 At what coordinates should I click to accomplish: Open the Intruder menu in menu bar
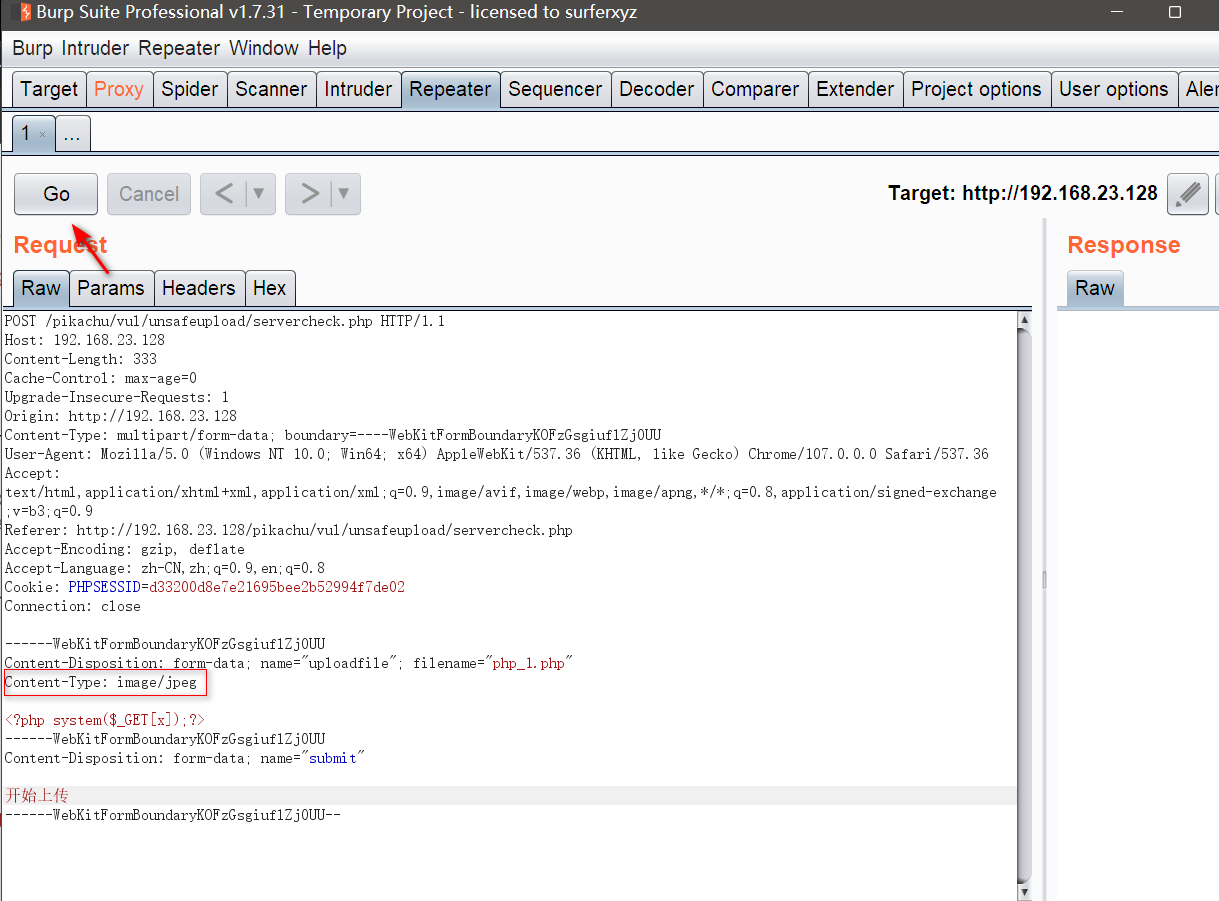95,48
